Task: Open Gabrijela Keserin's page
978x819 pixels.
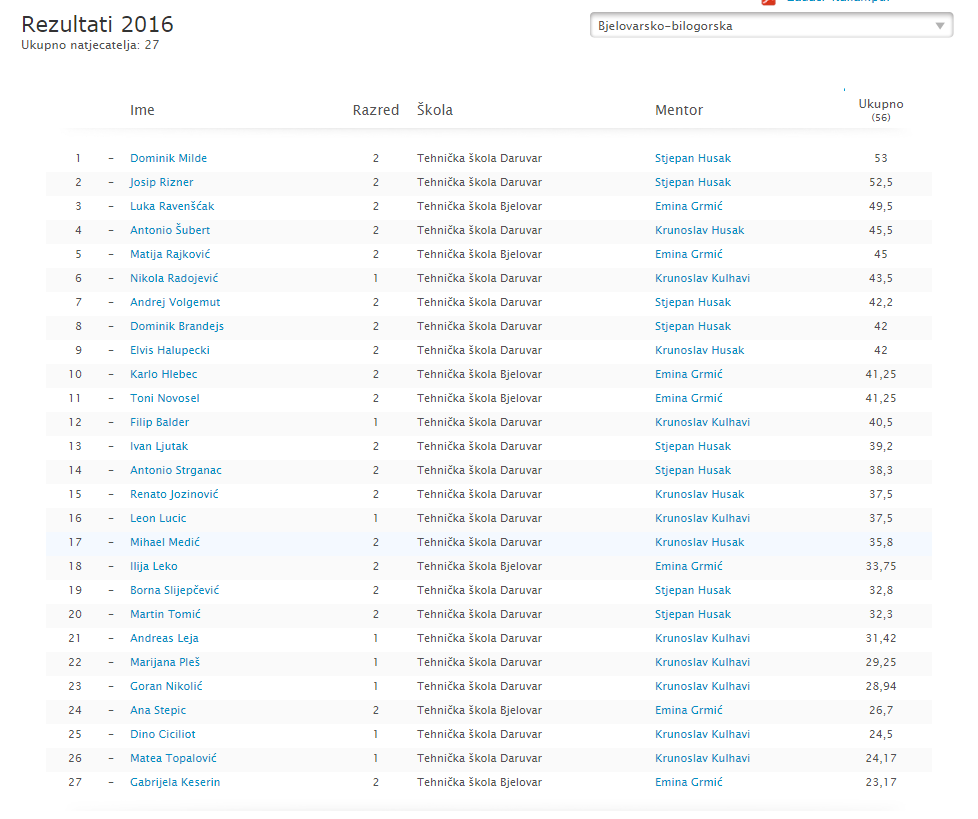Action: [175, 783]
